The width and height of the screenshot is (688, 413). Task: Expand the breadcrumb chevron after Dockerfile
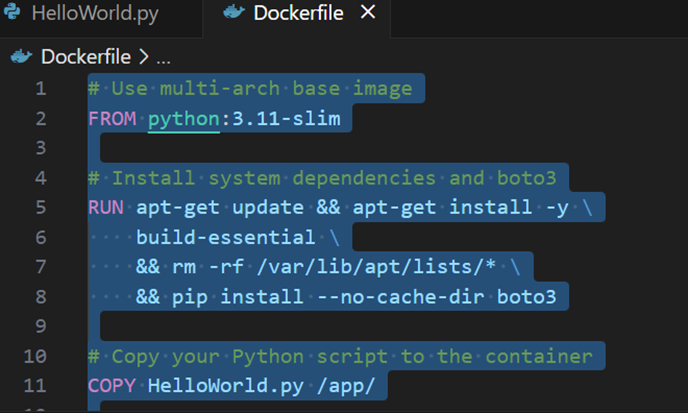[x=143, y=57]
